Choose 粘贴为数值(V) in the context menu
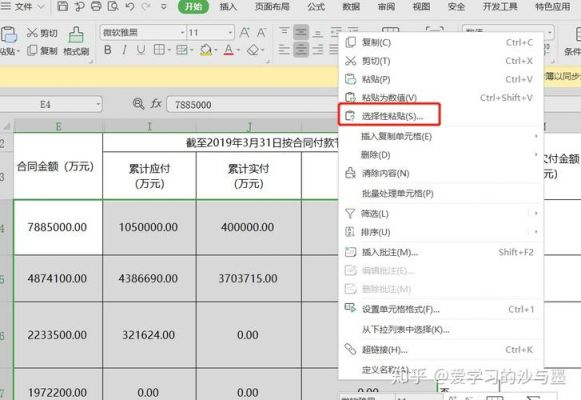The height and width of the screenshot is (400, 581). 441,97
